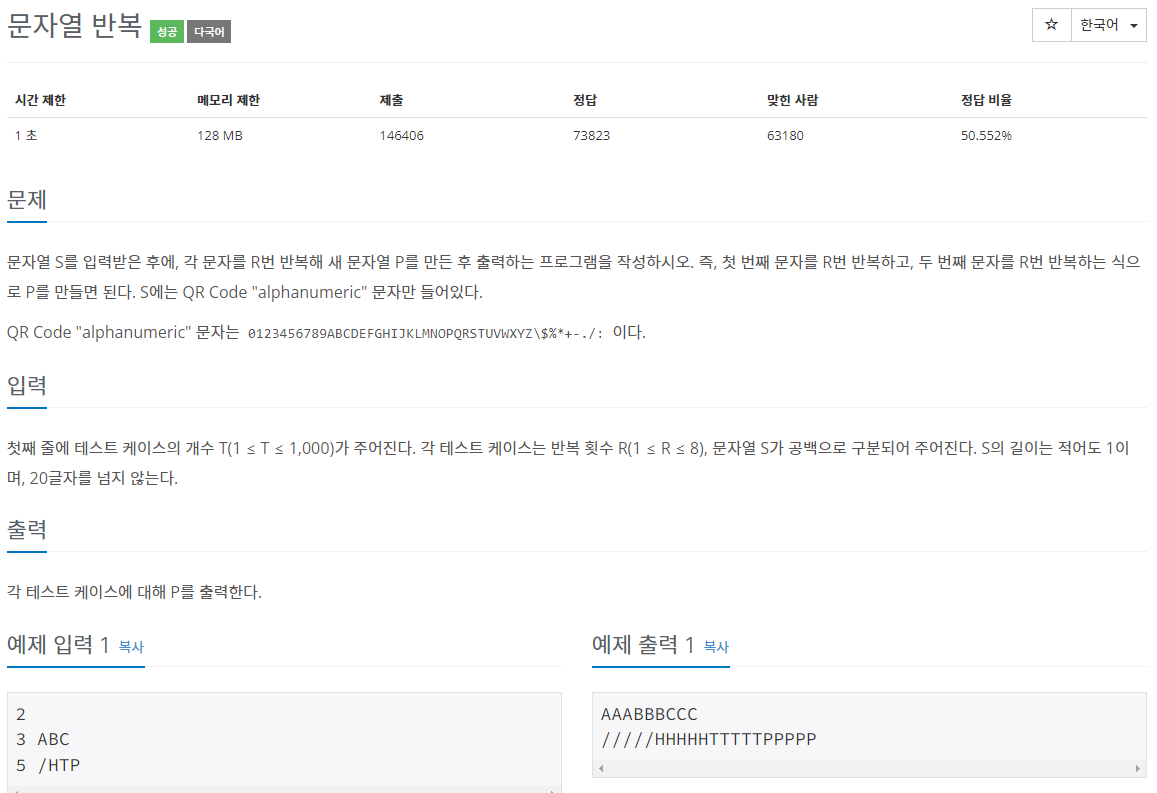The width and height of the screenshot is (1157, 793).
Task: Click the 146406 submissions value
Action: point(401,136)
